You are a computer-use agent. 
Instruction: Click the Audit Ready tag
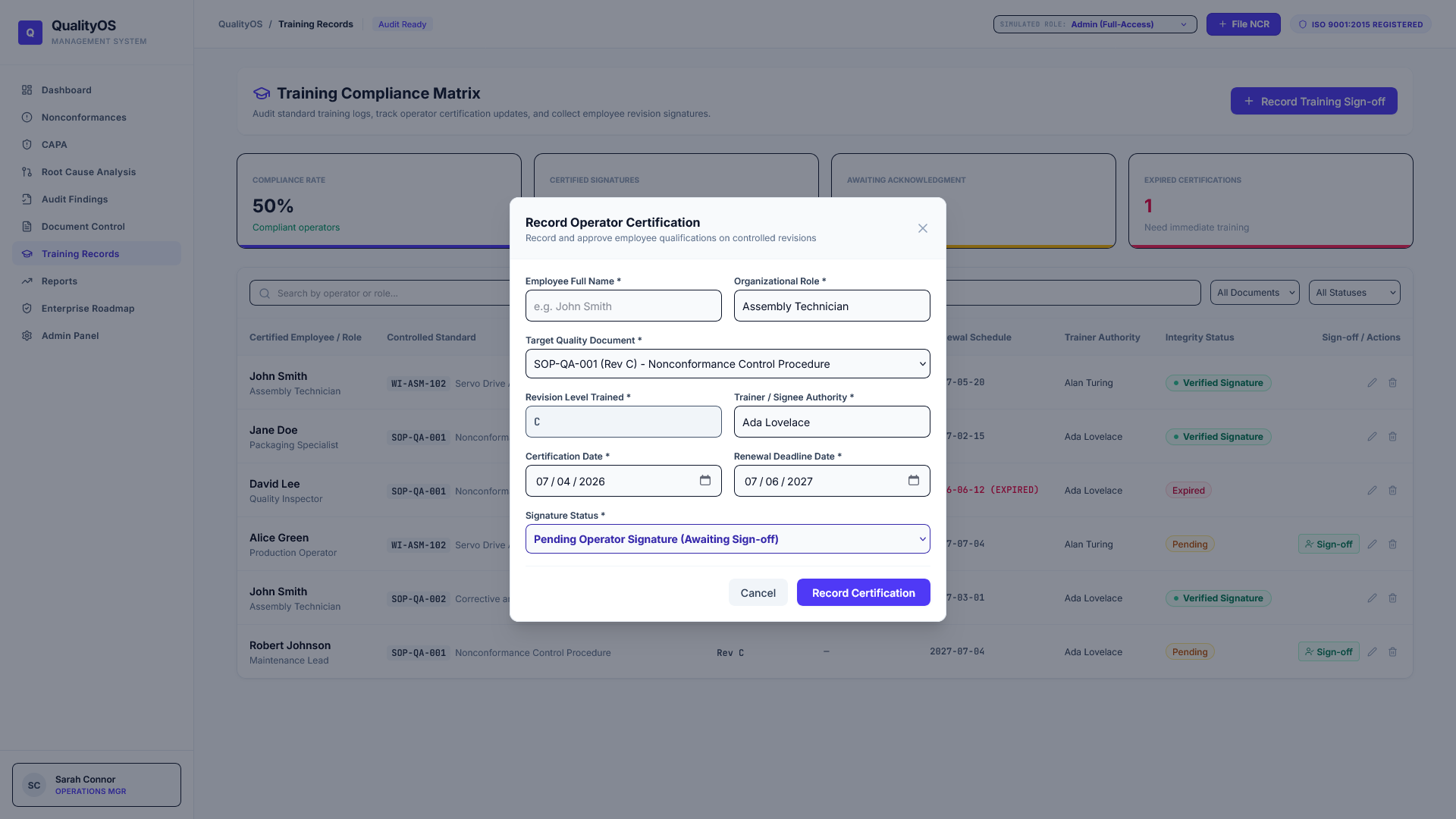(x=402, y=24)
